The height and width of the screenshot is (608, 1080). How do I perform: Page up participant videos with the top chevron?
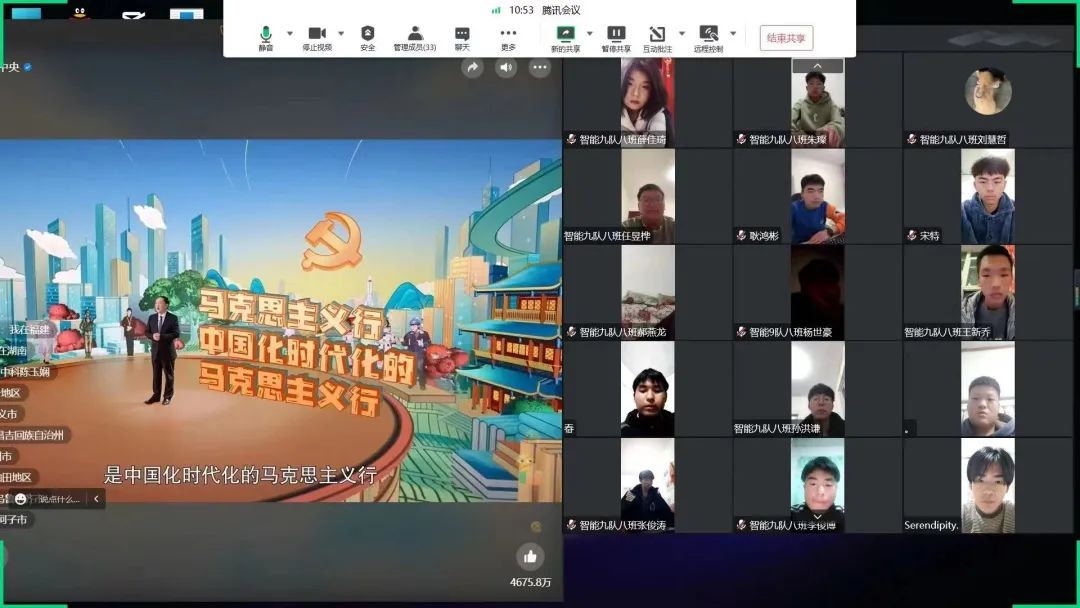818,65
